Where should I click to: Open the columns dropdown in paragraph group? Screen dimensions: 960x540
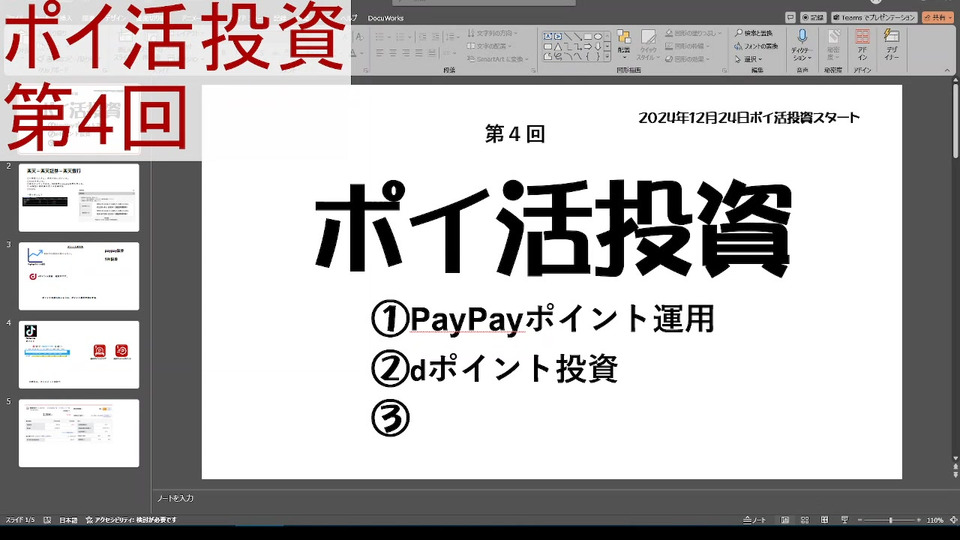pos(449,53)
